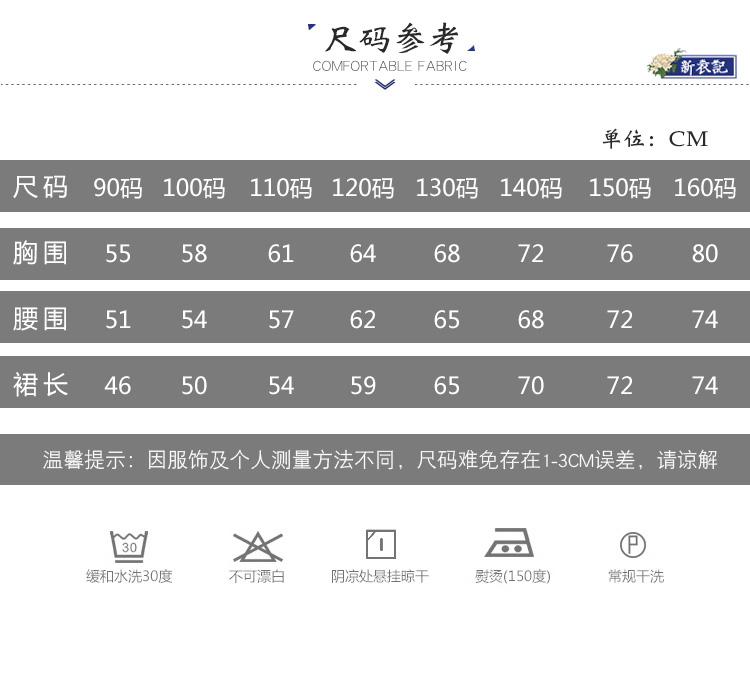Screen dimensions: 750x680
Task: Click the hang-dry-in-shade square icon
Action: [x=381, y=544]
